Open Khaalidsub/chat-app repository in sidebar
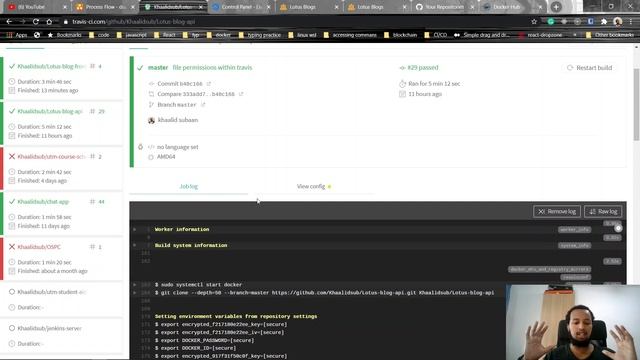Image resolution: width=640 pixels, height=360 pixels. pyautogui.click(x=43, y=202)
